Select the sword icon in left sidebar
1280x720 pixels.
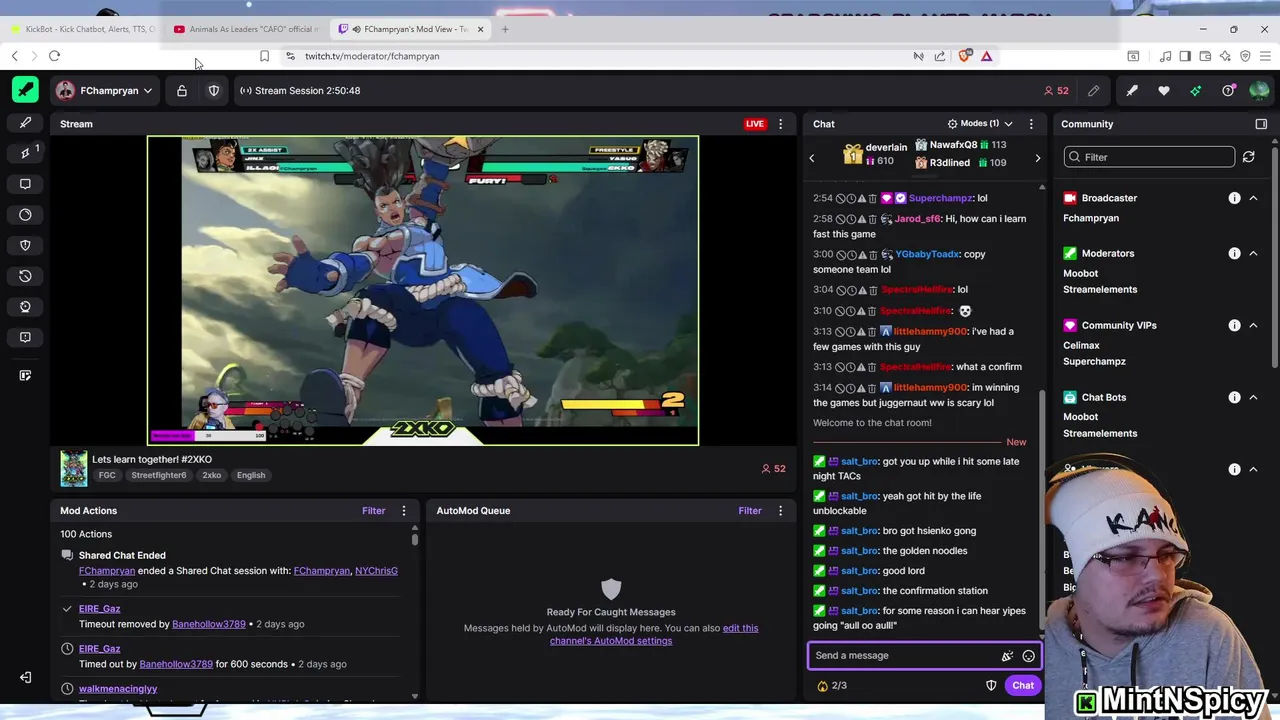pos(25,122)
